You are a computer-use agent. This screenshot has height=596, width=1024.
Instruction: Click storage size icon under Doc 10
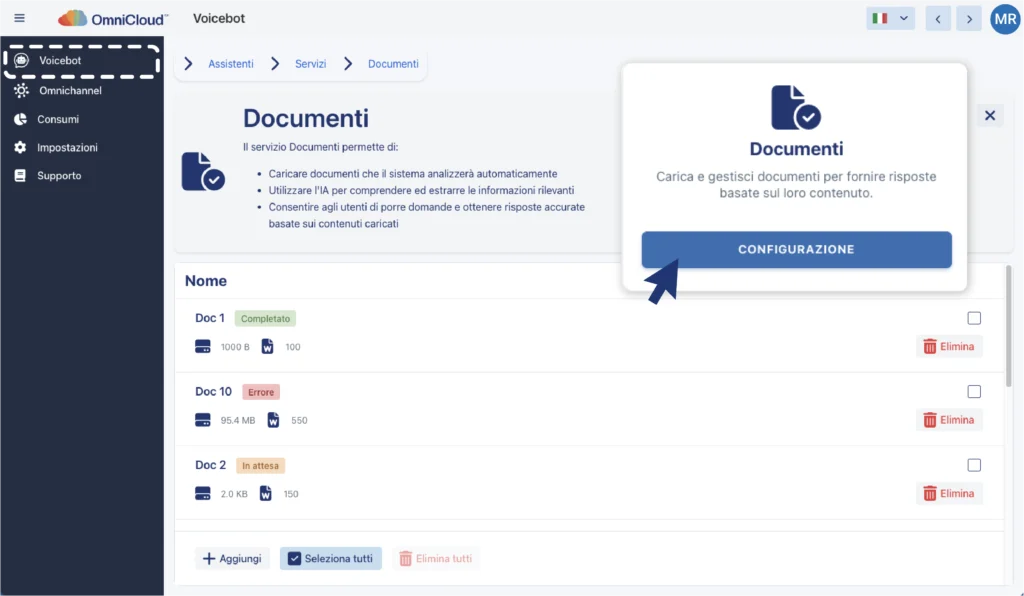pyautogui.click(x=203, y=420)
